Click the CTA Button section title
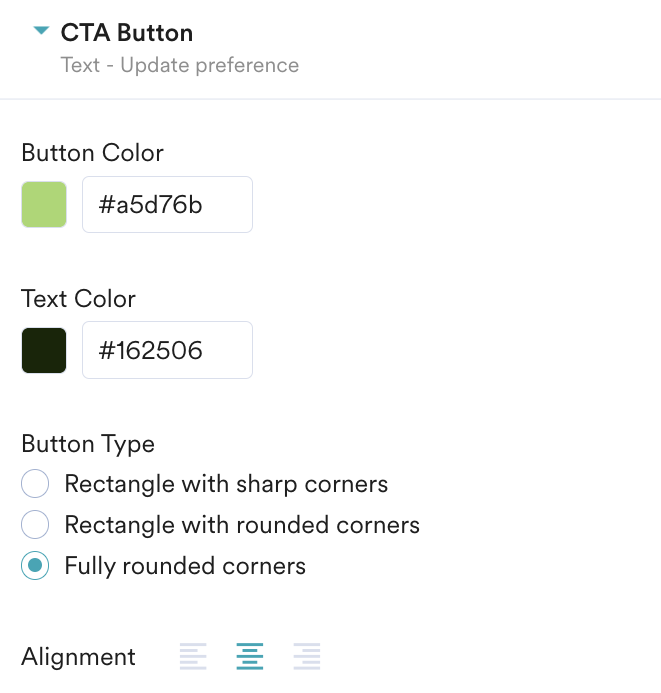Screen dimensions: 661x693 127,33
